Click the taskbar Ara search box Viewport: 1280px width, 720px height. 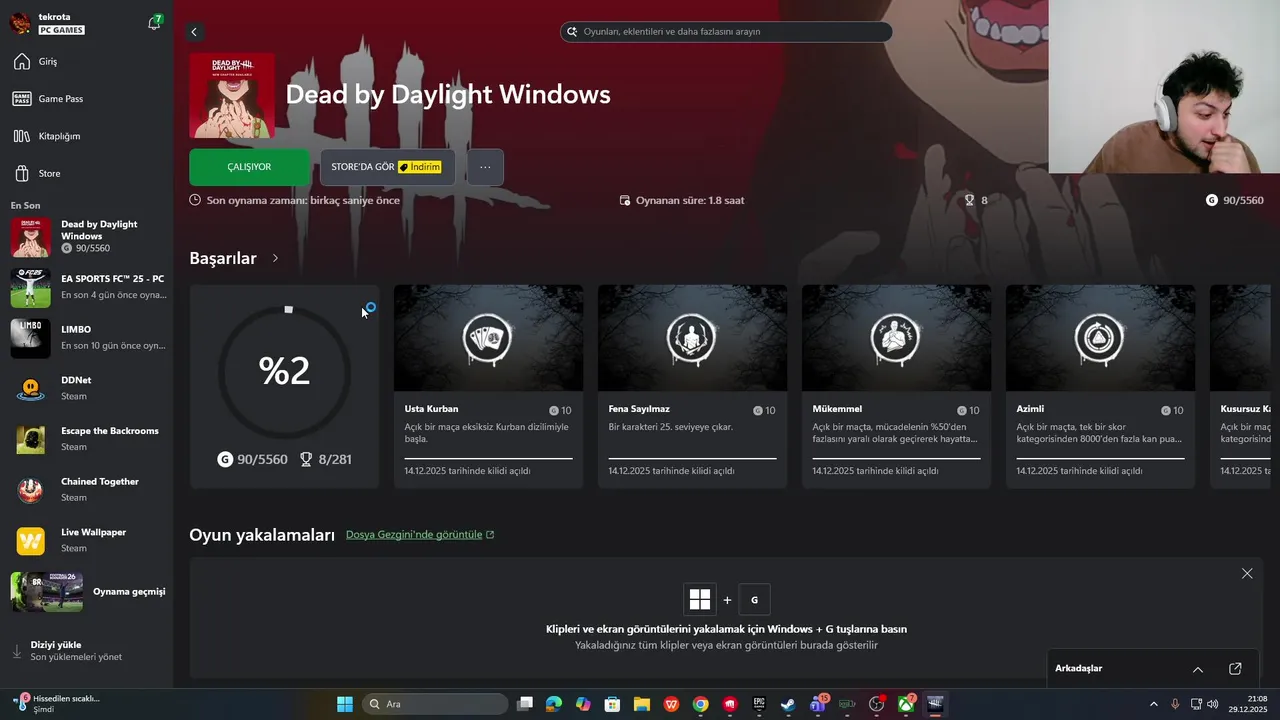(x=434, y=704)
